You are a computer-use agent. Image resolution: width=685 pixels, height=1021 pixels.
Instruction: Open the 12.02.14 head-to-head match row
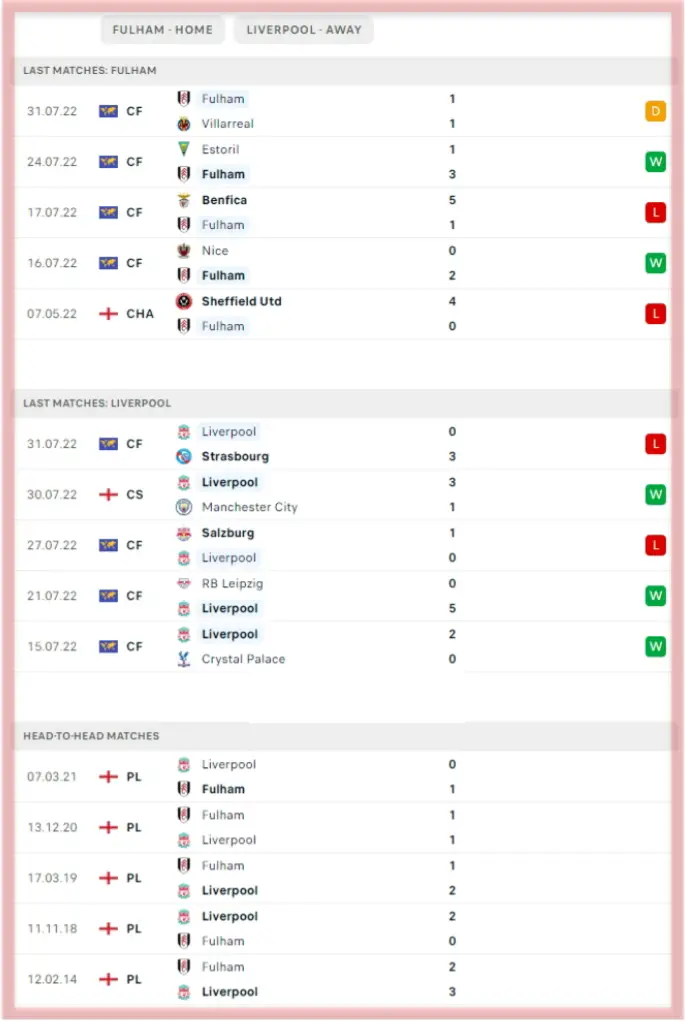tap(340, 979)
